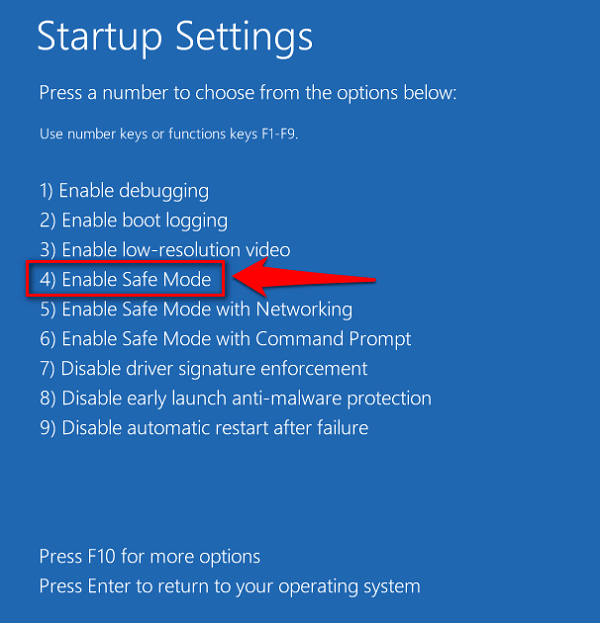Choose Disable early launch anti-malware protection
The width and height of the screenshot is (600, 623).
(236, 398)
